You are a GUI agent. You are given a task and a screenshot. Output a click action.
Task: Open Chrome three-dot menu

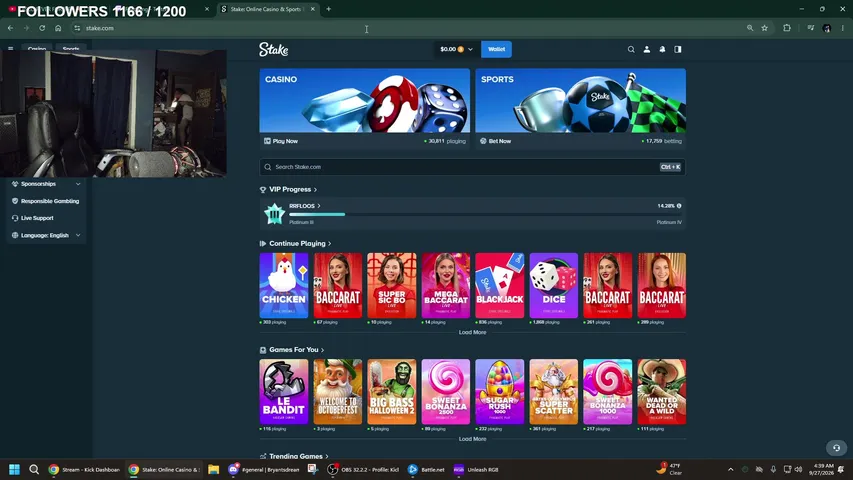point(843,28)
